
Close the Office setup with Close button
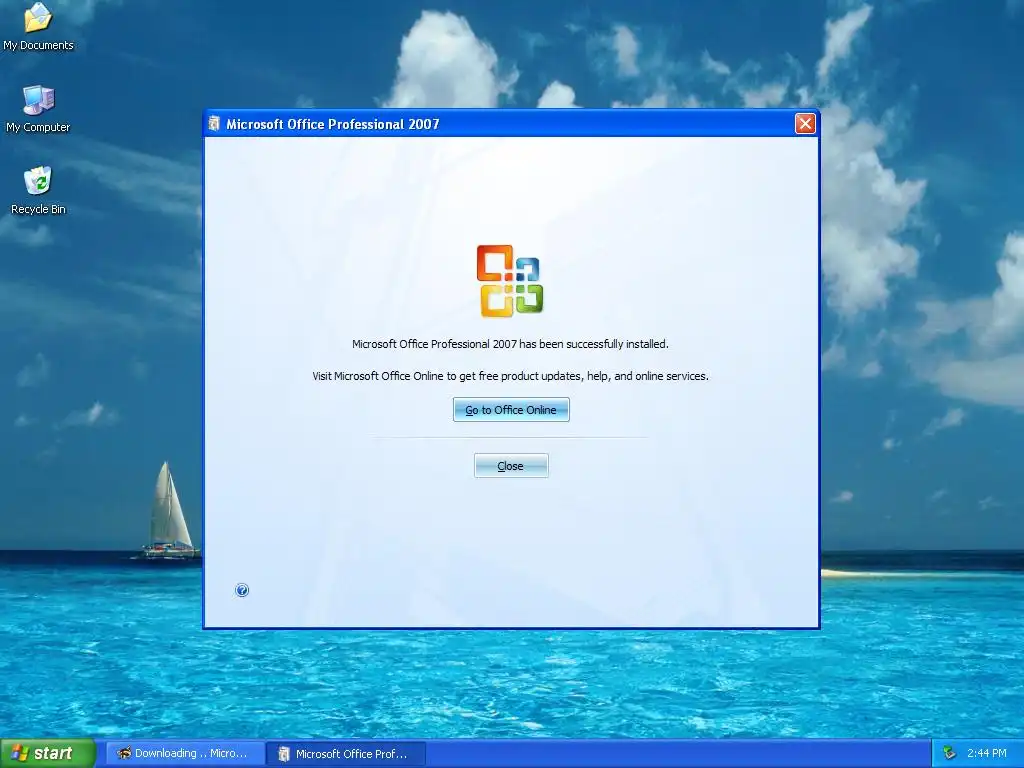[511, 466]
